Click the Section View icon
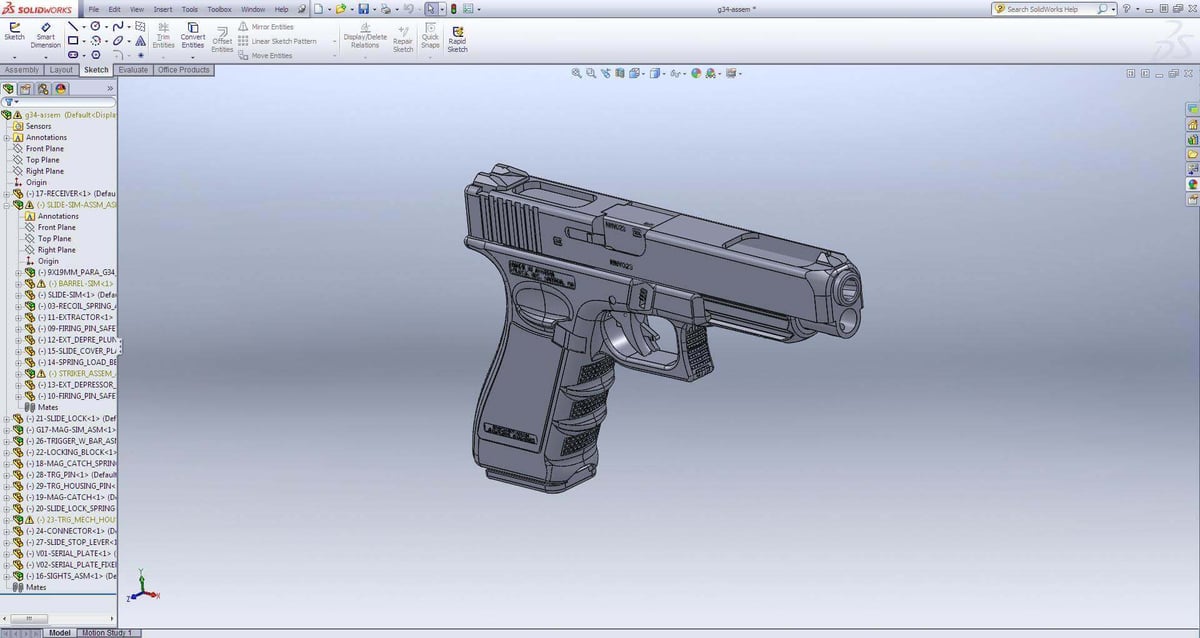The image size is (1200, 638). 621,73
